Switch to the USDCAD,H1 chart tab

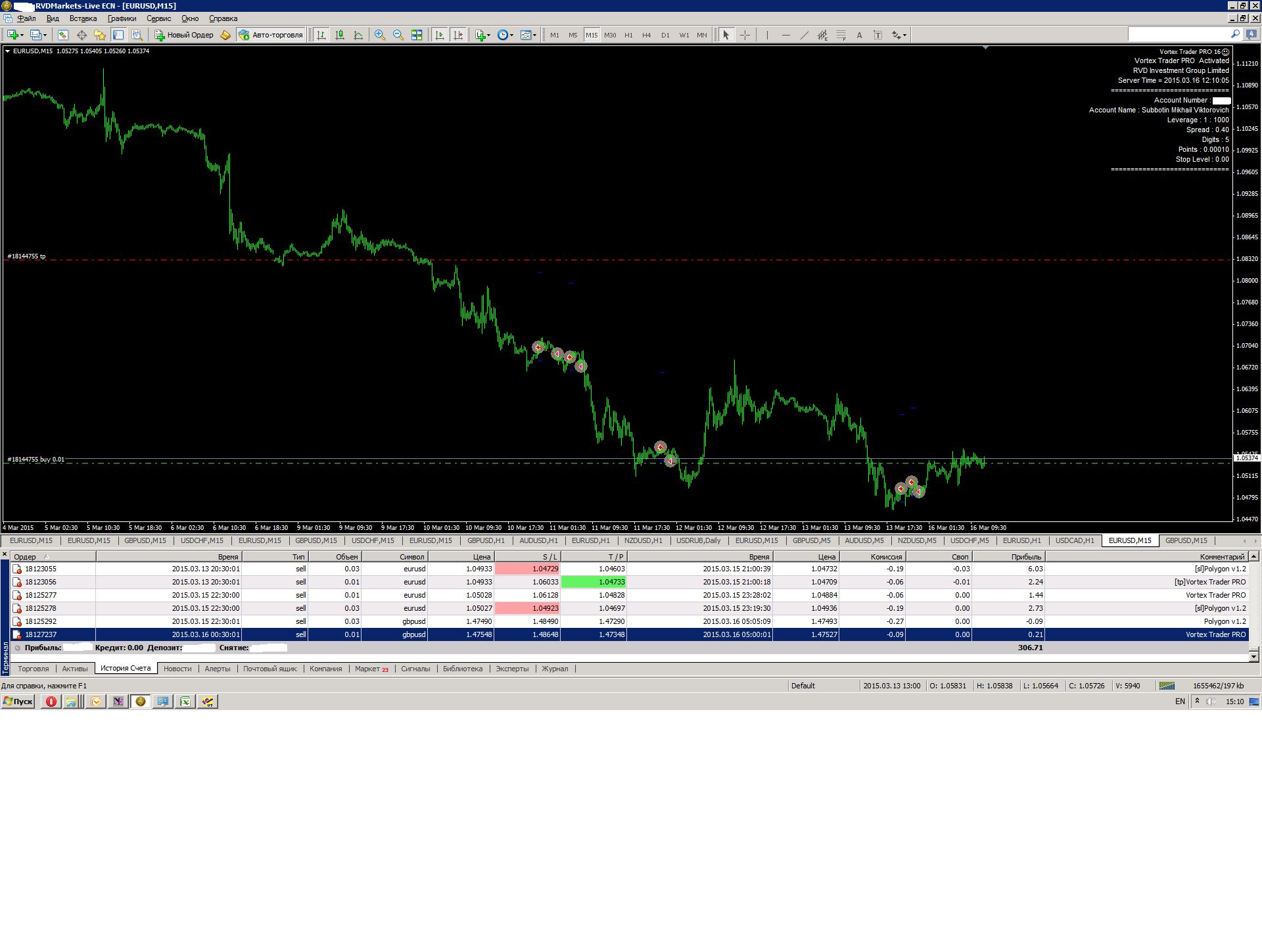[1075, 540]
